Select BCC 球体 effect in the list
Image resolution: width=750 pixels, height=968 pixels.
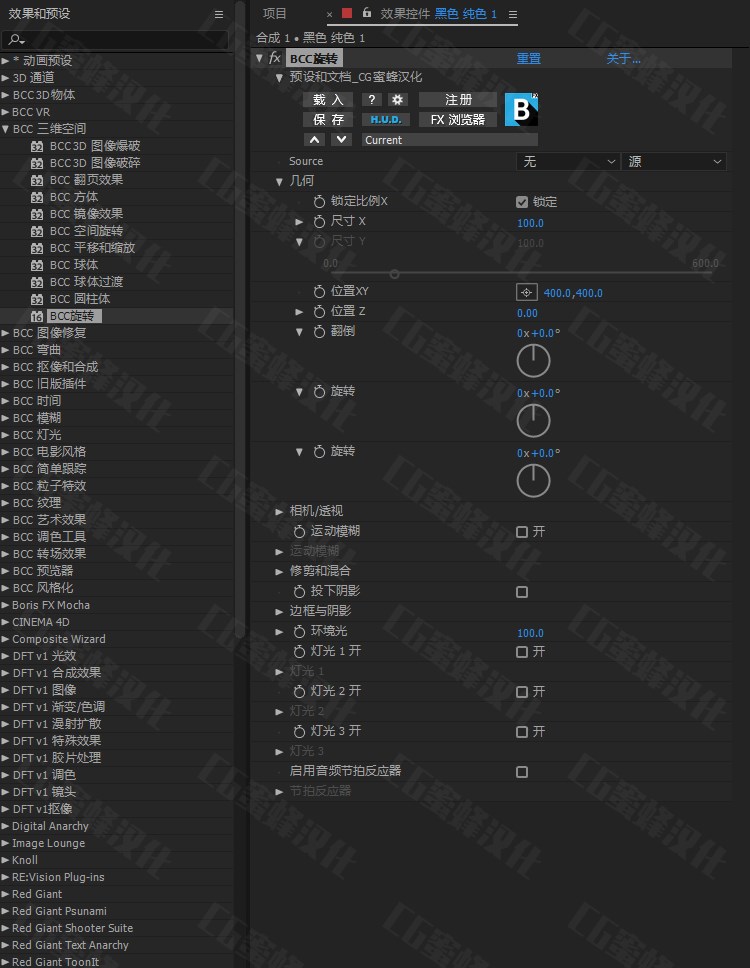(x=73, y=265)
